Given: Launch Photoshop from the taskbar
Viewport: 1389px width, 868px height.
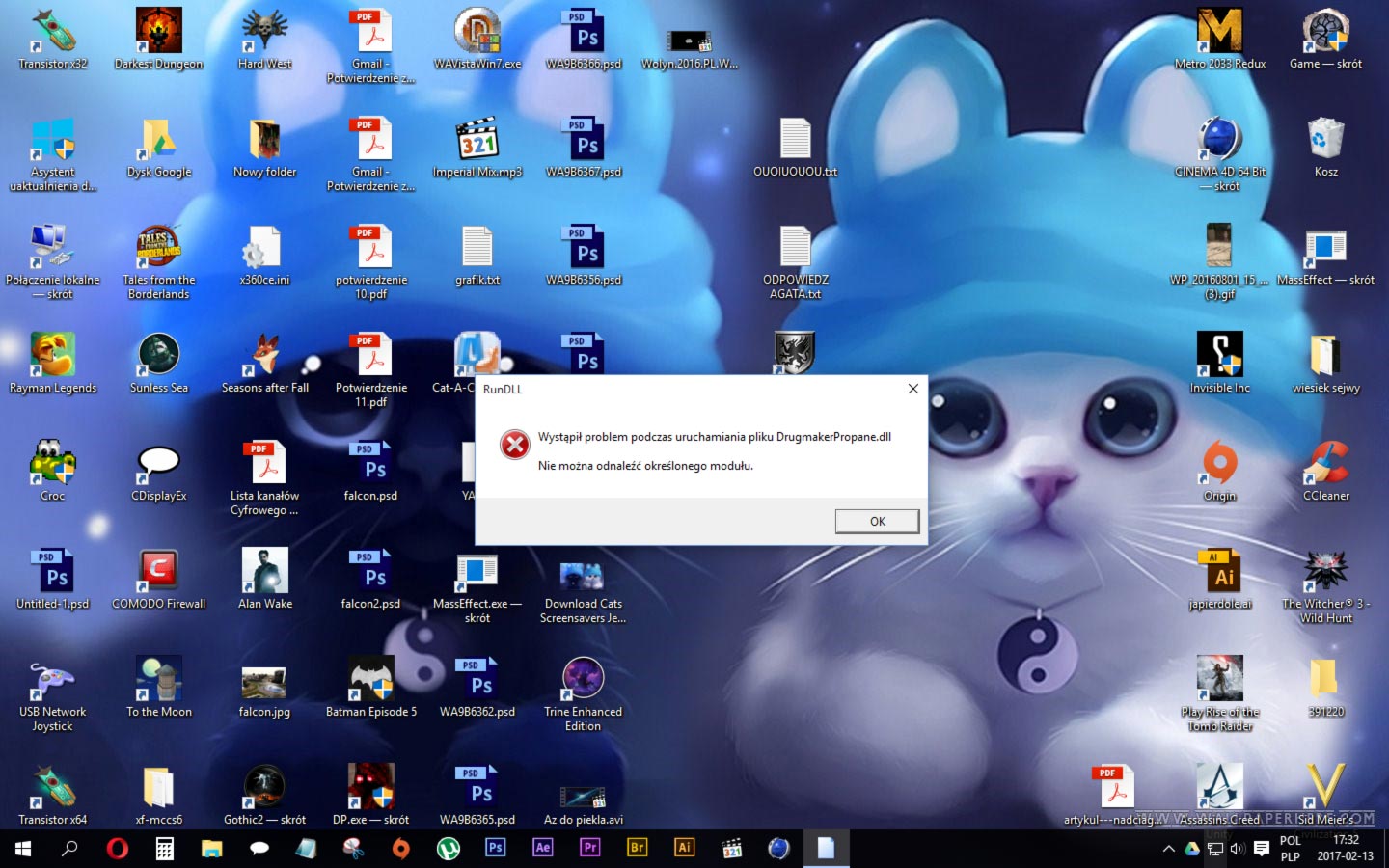Looking at the screenshot, I should [x=495, y=848].
